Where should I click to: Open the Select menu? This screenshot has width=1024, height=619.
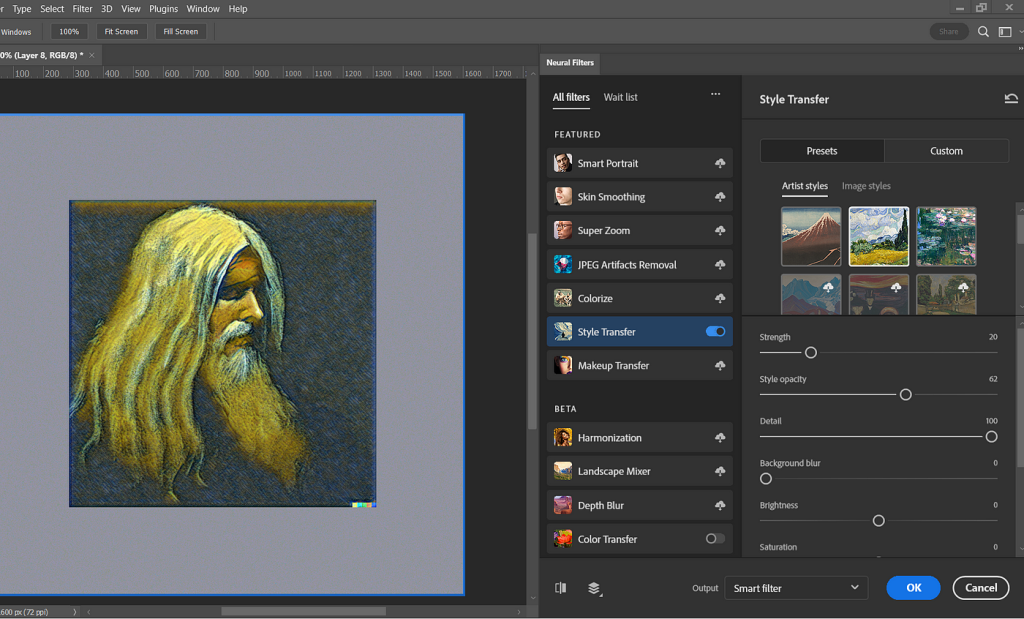coord(52,8)
